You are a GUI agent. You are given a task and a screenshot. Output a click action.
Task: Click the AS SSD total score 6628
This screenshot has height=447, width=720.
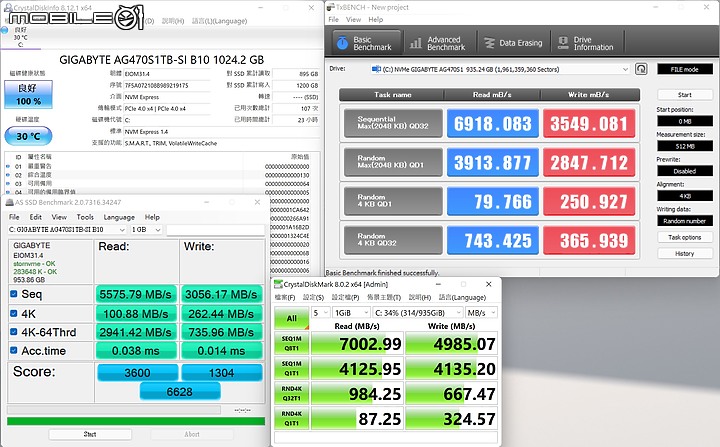pyautogui.click(x=180, y=391)
